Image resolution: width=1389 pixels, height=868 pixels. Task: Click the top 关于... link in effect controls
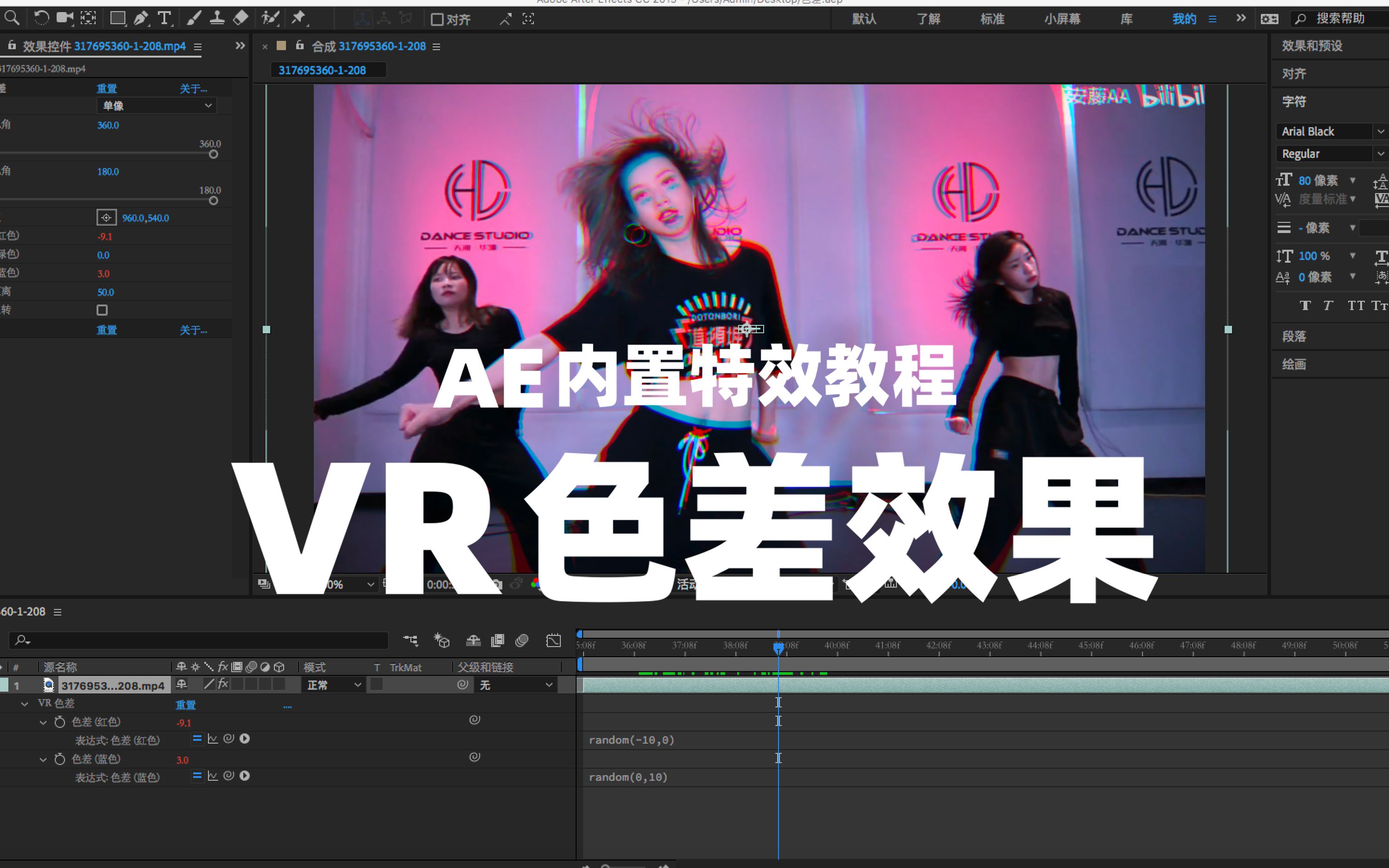point(194,88)
